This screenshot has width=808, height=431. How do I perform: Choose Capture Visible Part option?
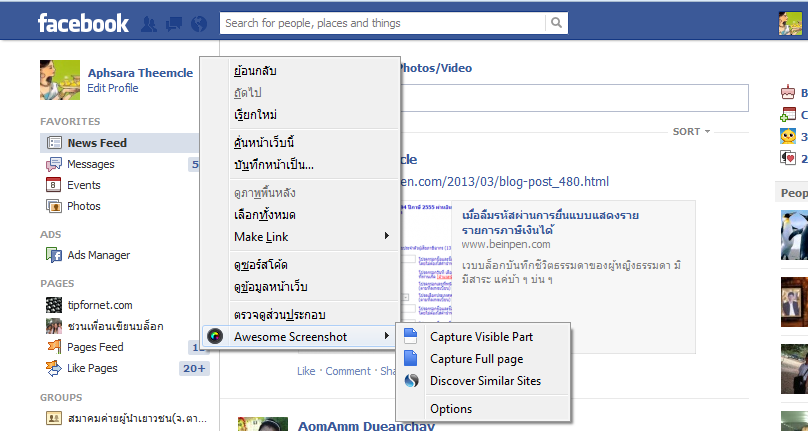[x=483, y=337]
